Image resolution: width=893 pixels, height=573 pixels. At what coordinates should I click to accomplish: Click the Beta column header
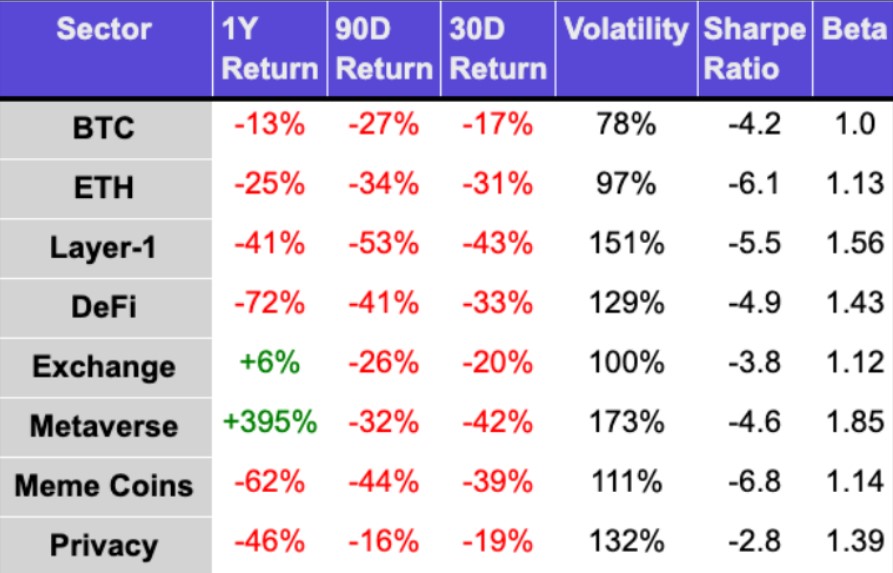853,30
